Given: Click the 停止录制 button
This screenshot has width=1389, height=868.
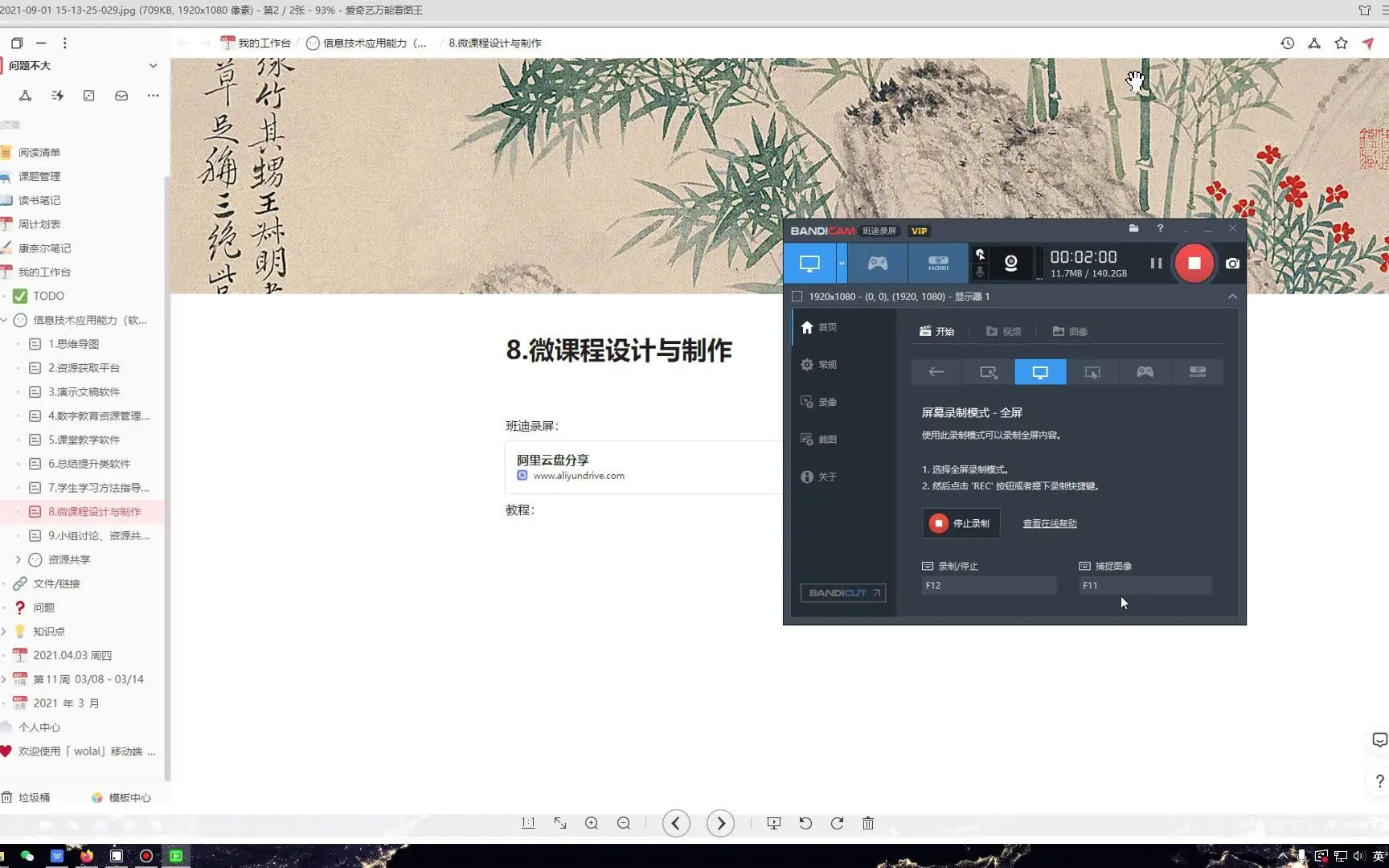Looking at the screenshot, I should [x=961, y=523].
